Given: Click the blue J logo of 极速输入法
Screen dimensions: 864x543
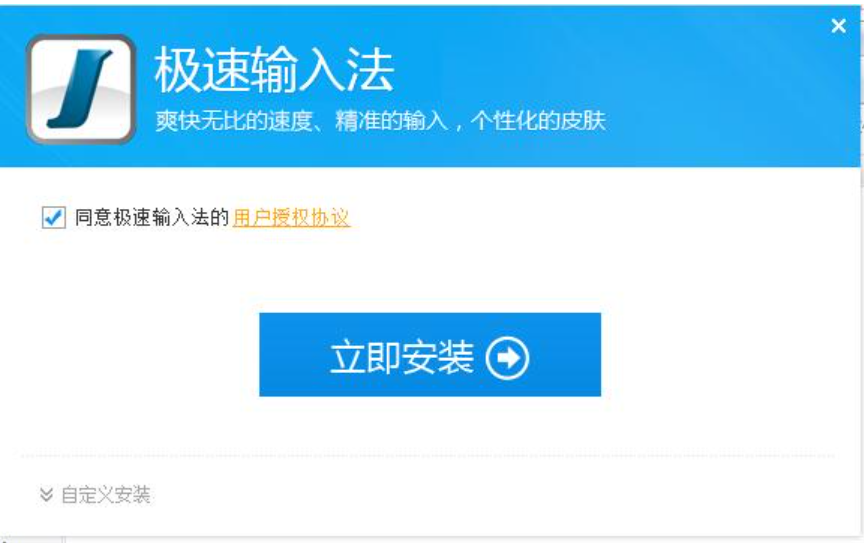Looking at the screenshot, I should click(x=80, y=89).
